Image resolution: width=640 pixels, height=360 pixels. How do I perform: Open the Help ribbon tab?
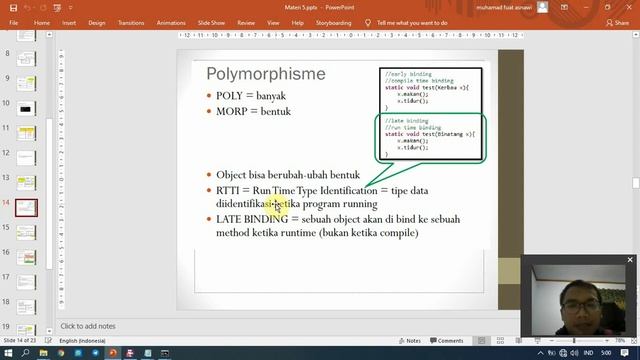click(x=298, y=23)
